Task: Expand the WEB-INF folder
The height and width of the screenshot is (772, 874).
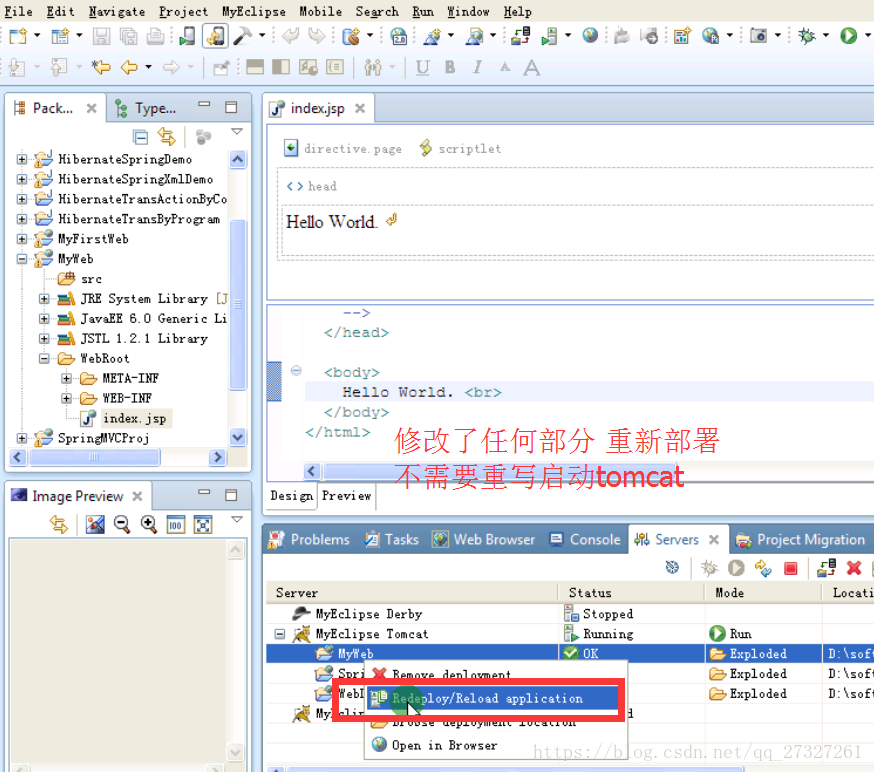Action: point(66,399)
